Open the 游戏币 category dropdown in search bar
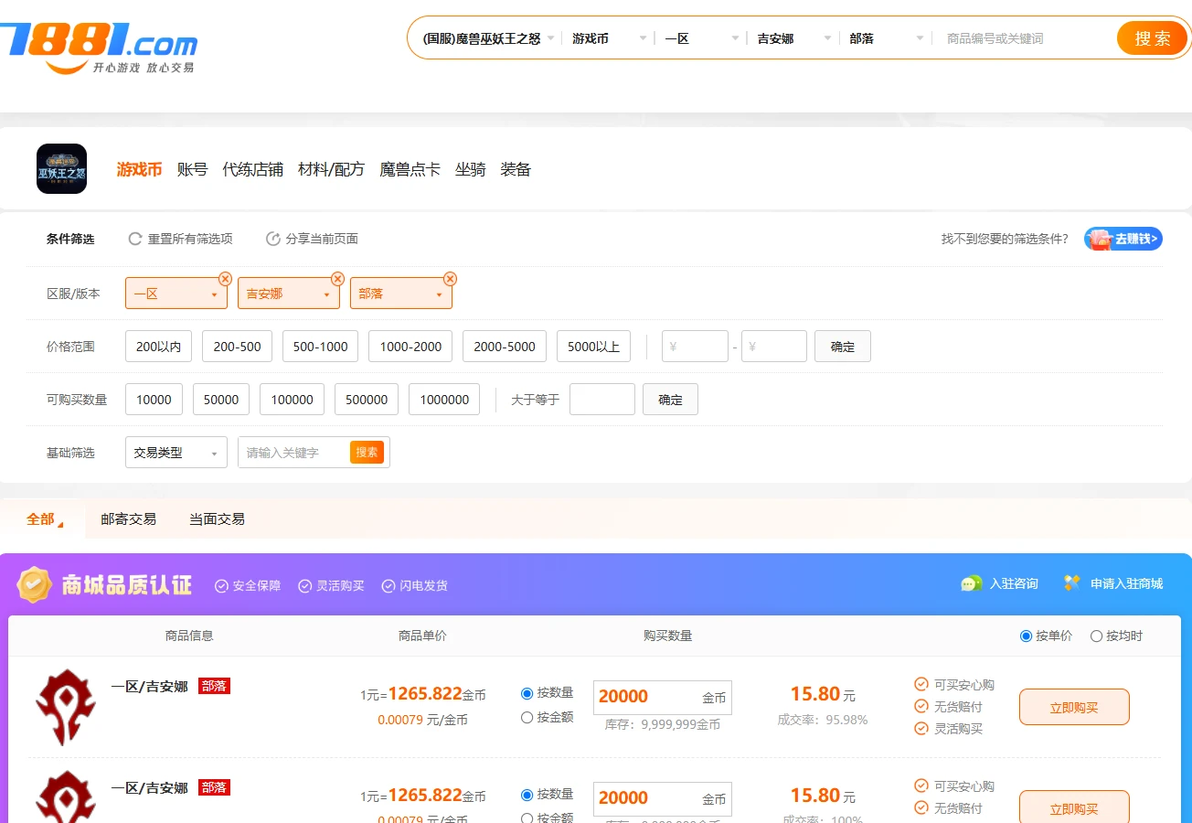Image resolution: width=1192 pixels, height=823 pixels. coord(609,38)
